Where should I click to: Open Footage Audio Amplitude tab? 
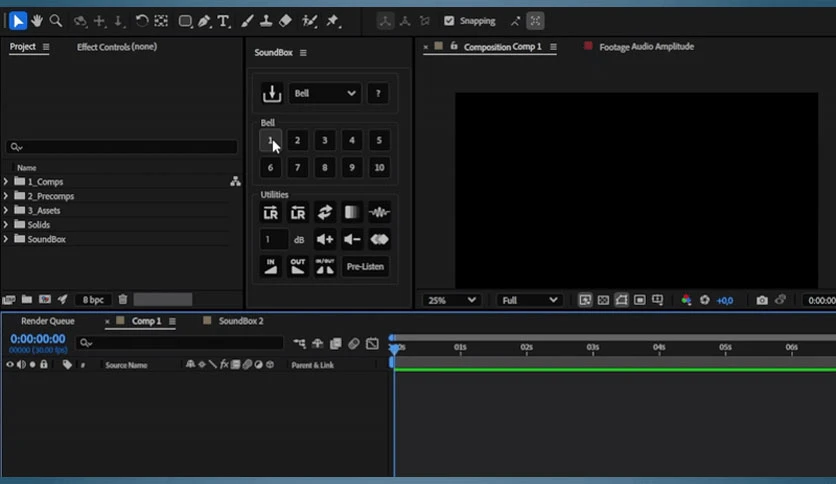(x=646, y=47)
